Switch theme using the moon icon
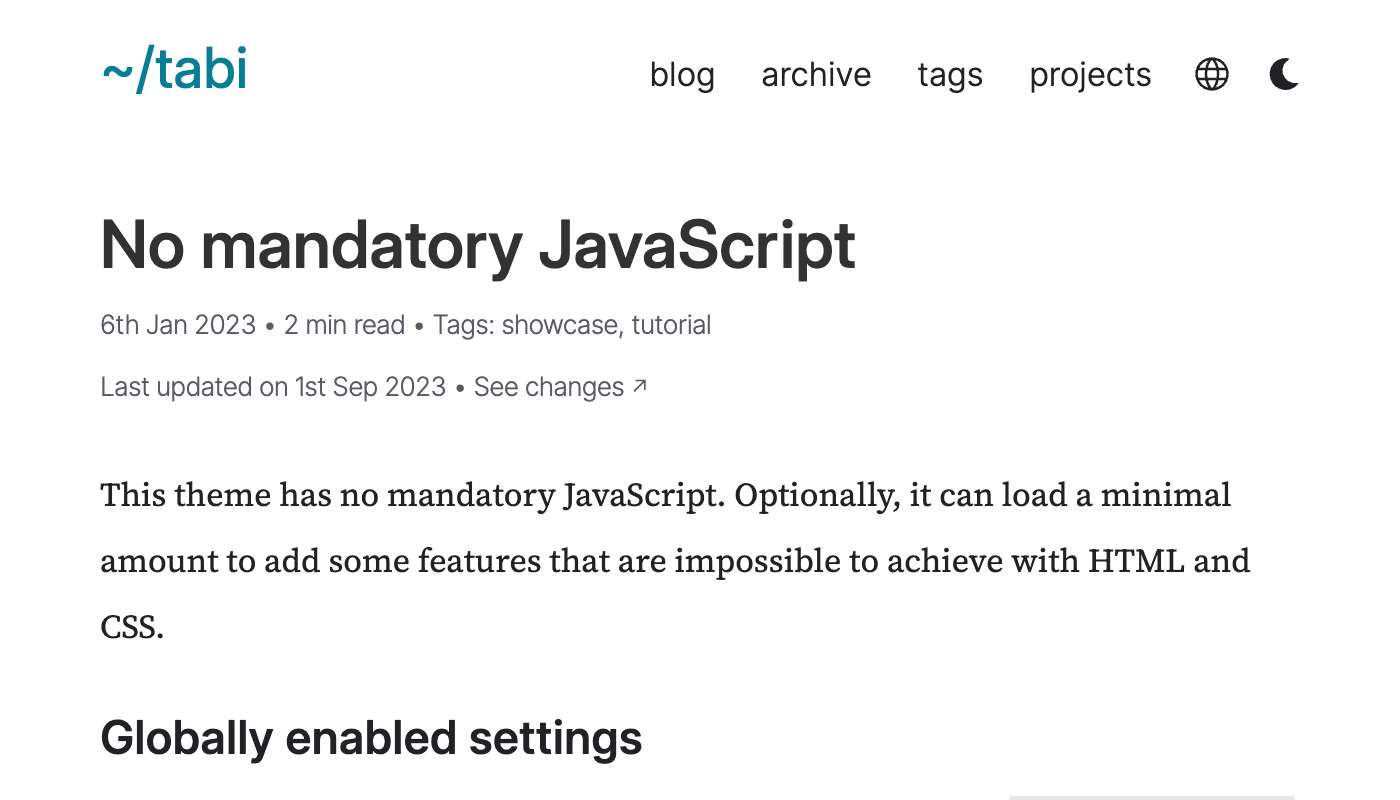This screenshot has height=800, width=1400. 1284,75
